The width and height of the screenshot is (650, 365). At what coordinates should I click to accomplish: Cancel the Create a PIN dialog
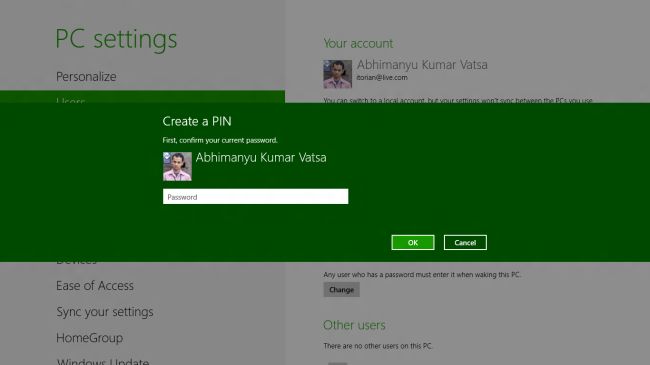(465, 243)
